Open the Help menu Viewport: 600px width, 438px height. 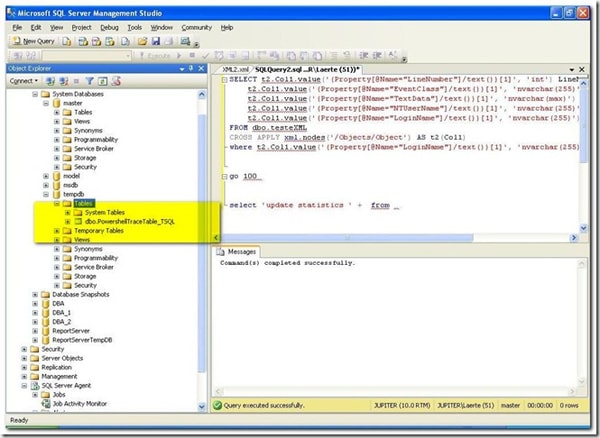click(227, 28)
